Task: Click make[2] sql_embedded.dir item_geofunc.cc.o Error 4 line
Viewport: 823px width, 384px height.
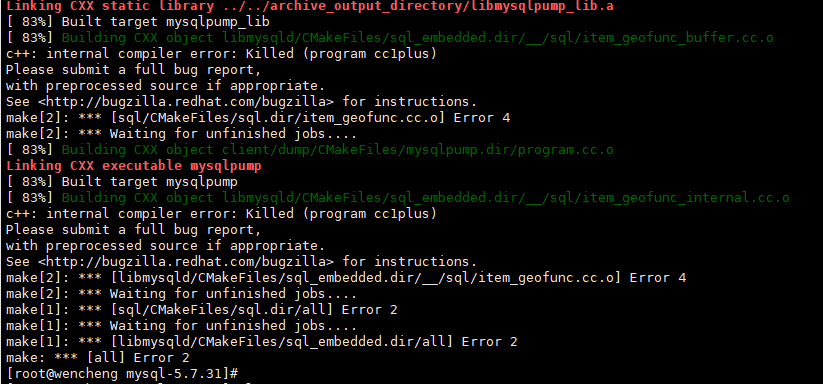Action: (x=346, y=278)
